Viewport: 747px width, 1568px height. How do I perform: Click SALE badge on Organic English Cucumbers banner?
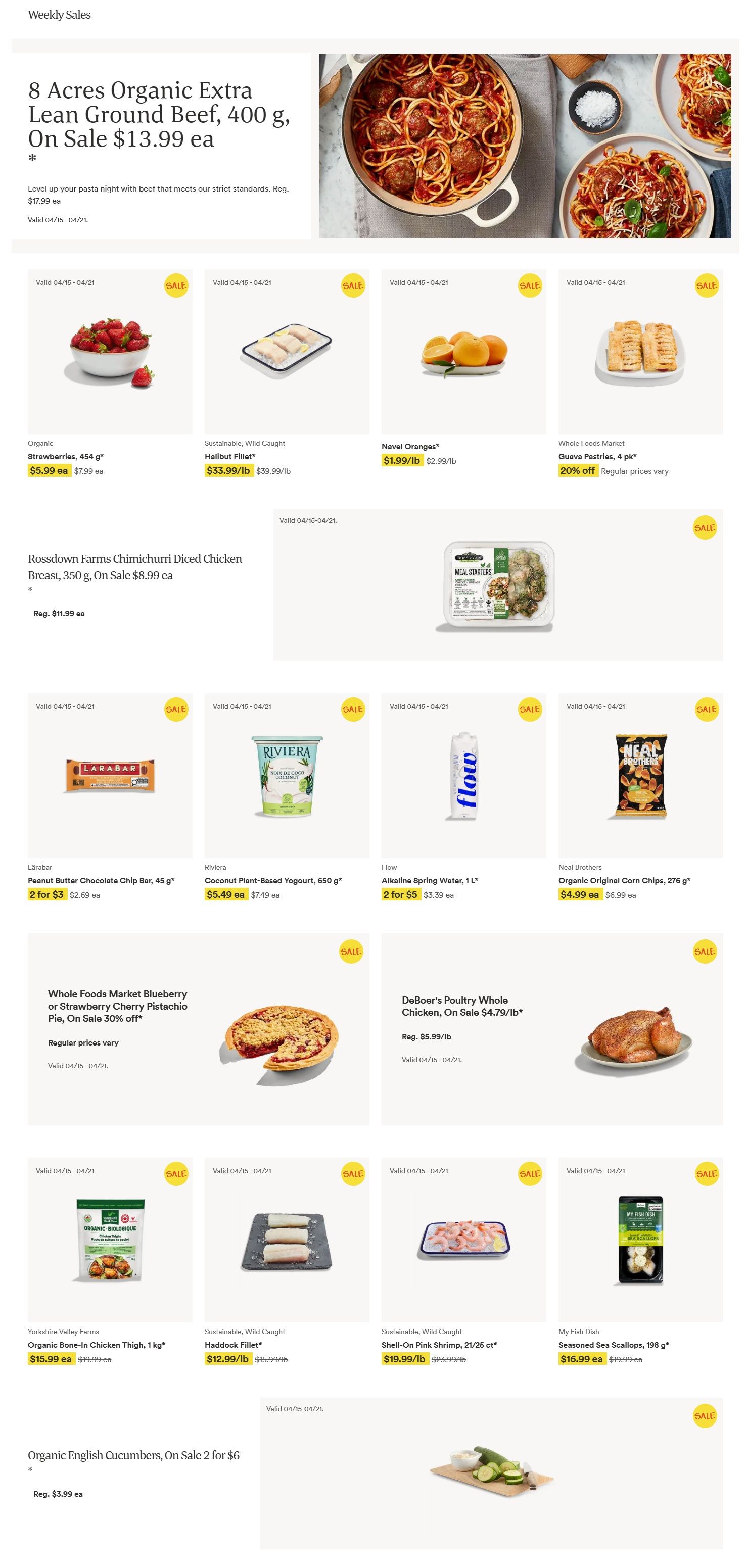tap(705, 1416)
